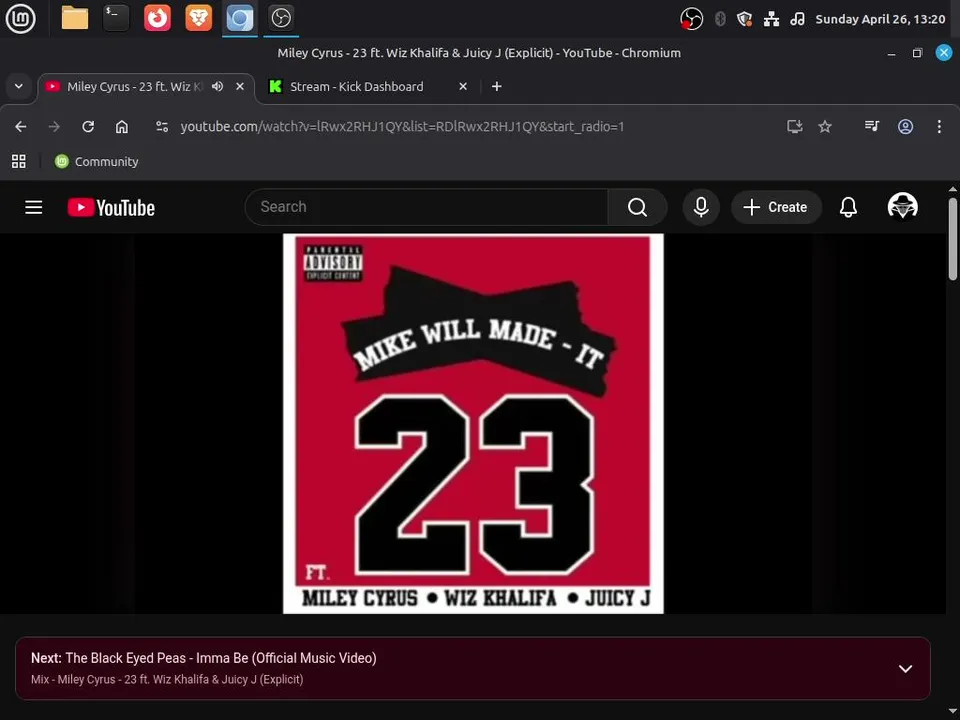Open the apps grid in bookmarks bar
The height and width of the screenshot is (720, 960).
pos(19,162)
